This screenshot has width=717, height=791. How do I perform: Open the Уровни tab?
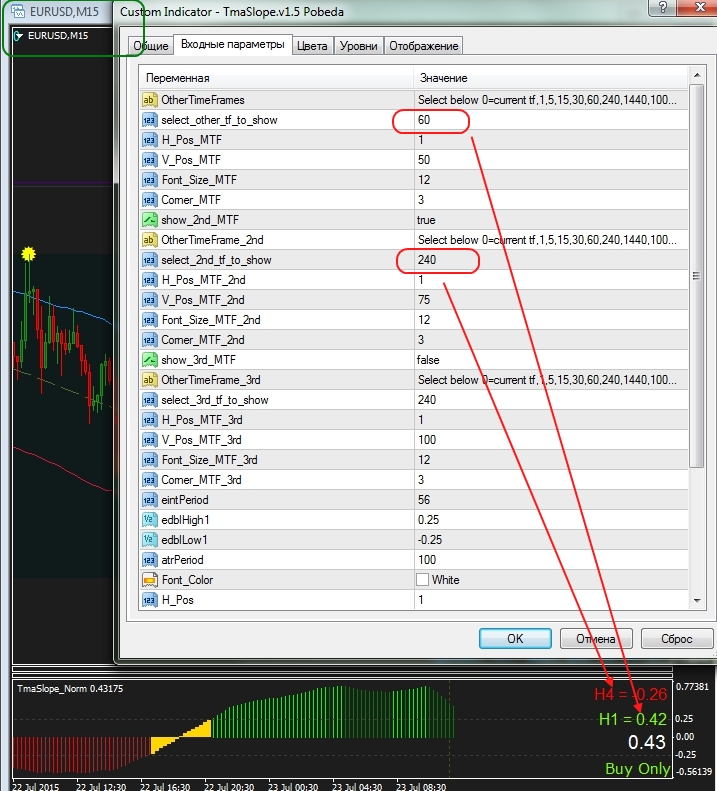click(358, 46)
